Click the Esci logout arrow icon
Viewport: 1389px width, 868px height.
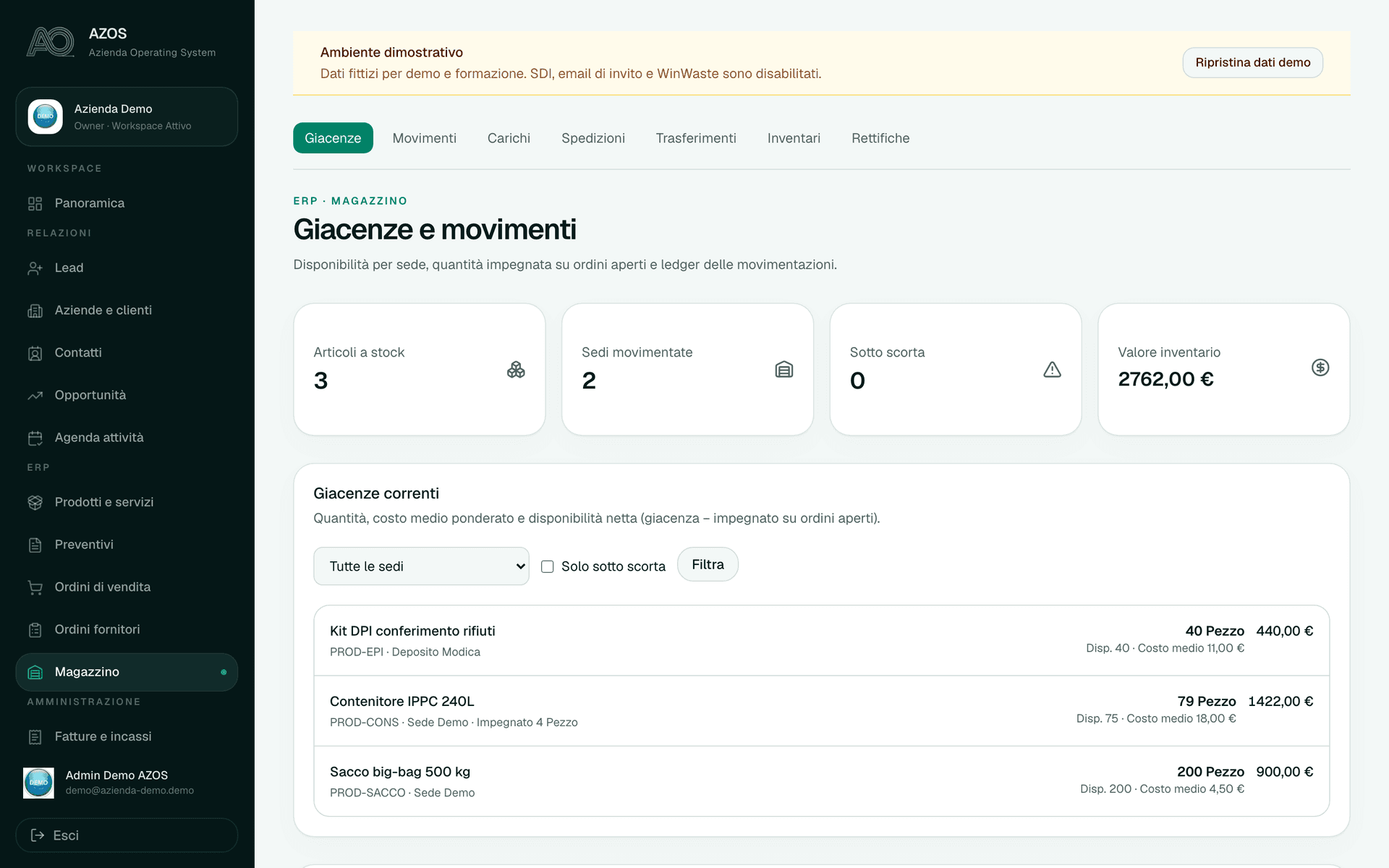coord(38,835)
